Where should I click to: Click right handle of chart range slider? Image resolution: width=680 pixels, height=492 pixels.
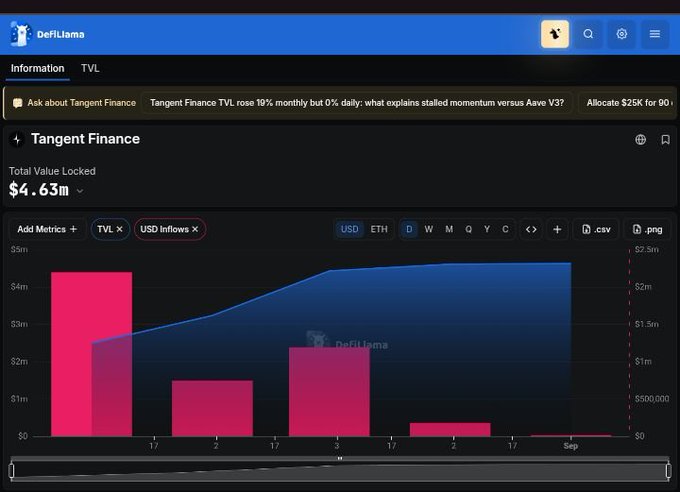click(x=668, y=471)
